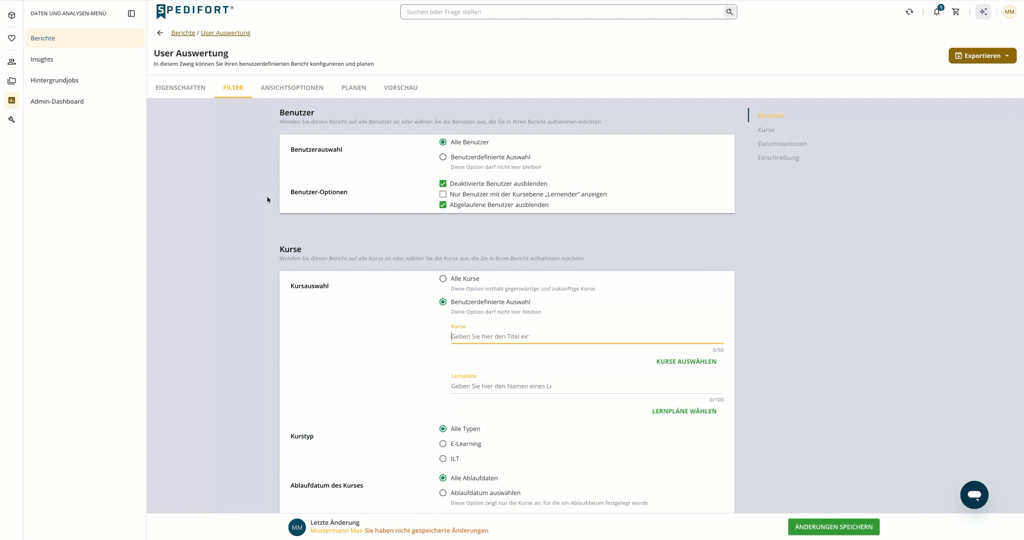Screen dimensions: 1024x540
Task: Open notifications via the bell icon
Action: (937, 11)
